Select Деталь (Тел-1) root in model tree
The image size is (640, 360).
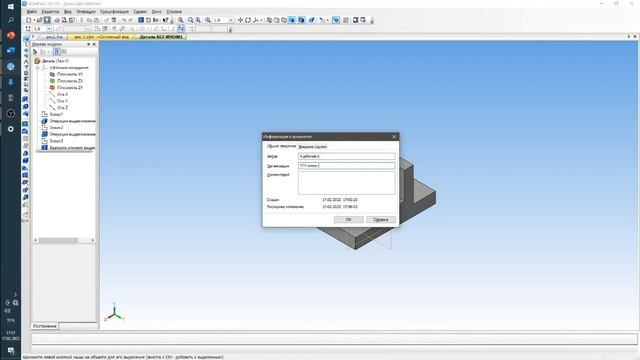(x=55, y=61)
